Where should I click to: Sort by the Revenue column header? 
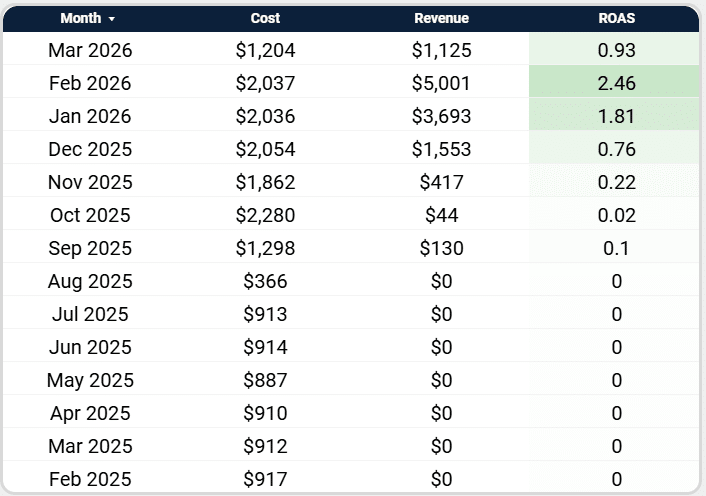[x=441, y=18]
